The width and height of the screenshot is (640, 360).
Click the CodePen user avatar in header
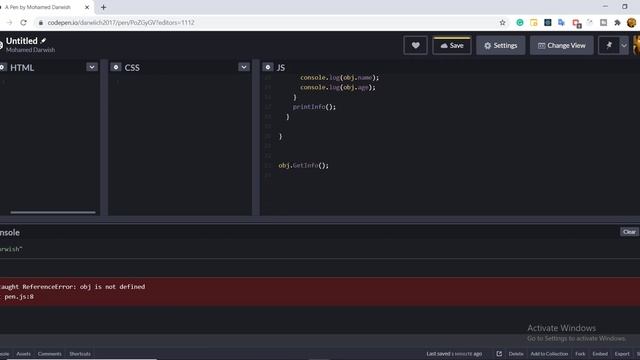coord(636,45)
